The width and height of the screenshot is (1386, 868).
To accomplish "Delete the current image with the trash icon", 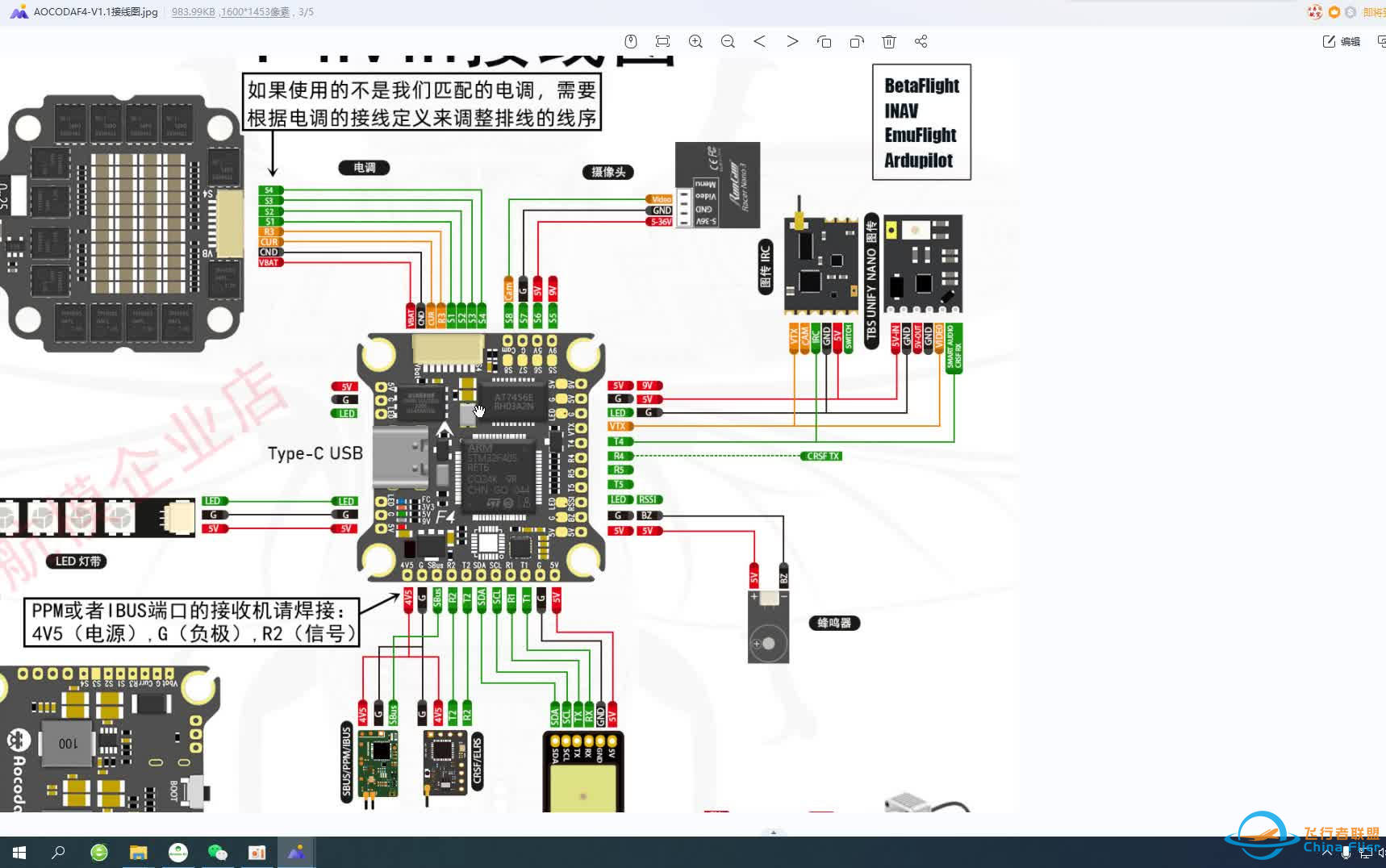I will (889, 41).
